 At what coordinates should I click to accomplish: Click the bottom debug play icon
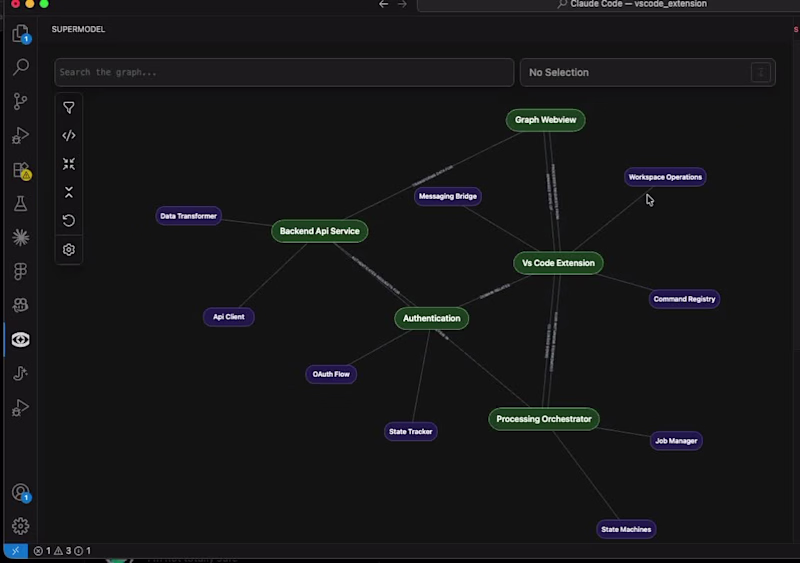(x=20, y=407)
